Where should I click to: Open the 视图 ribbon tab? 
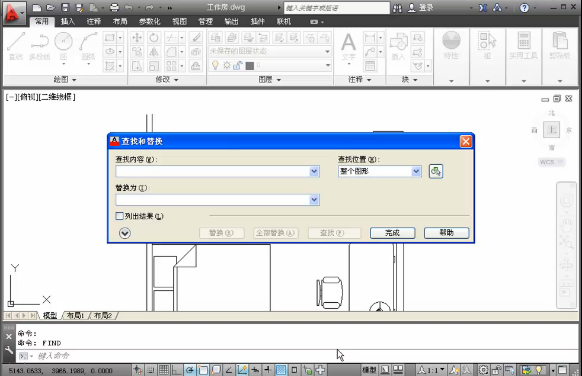pyautogui.click(x=179, y=22)
